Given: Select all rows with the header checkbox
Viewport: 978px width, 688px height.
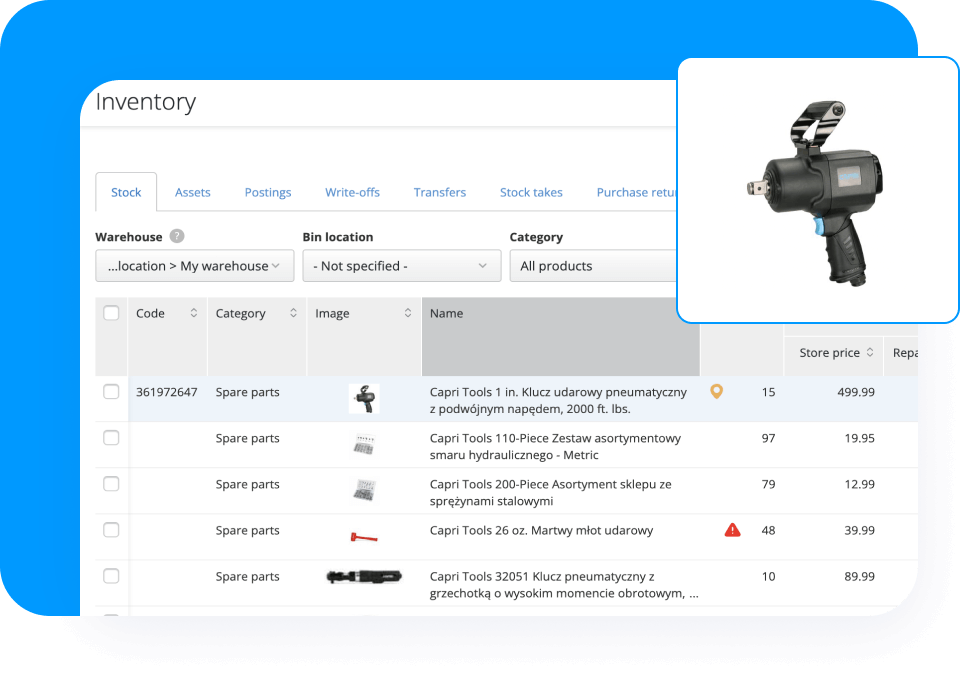Looking at the screenshot, I should [111, 312].
